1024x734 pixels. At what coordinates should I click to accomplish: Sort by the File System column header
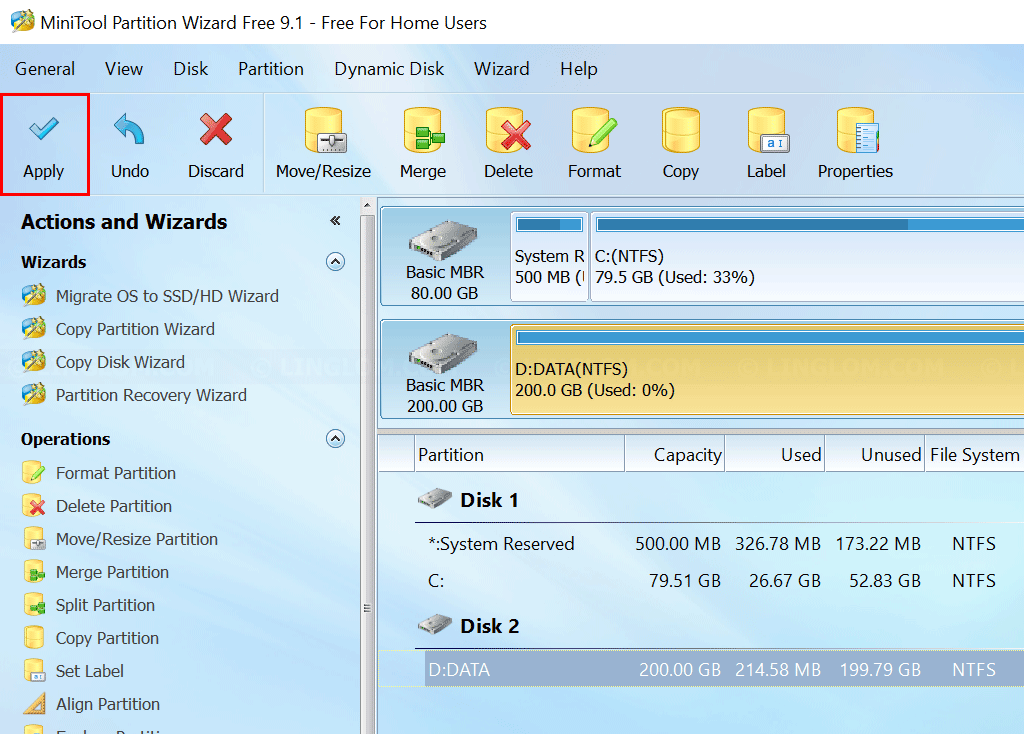click(974, 455)
